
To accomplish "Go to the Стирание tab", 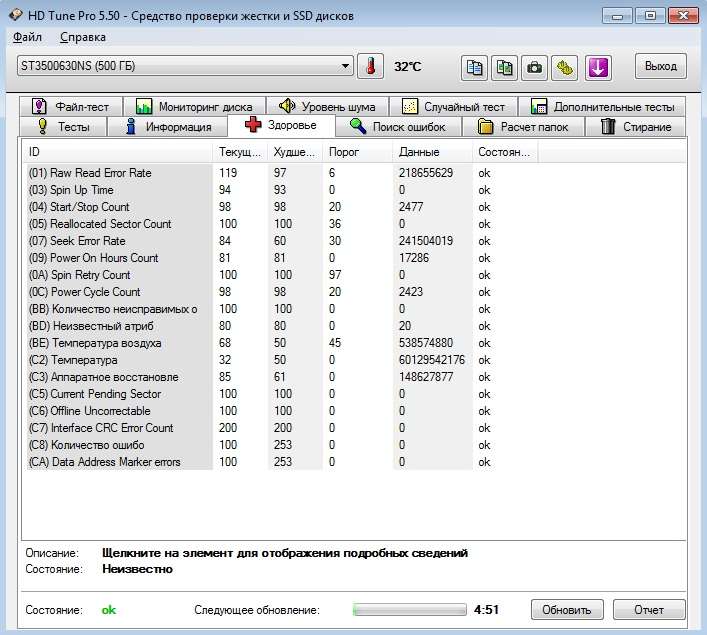I will (x=636, y=127).
